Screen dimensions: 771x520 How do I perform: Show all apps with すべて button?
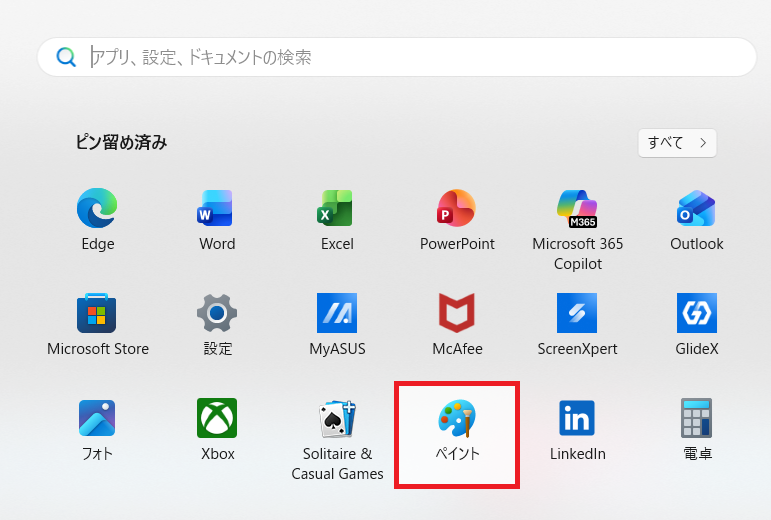pyautogui.click(x=677, y=143)
